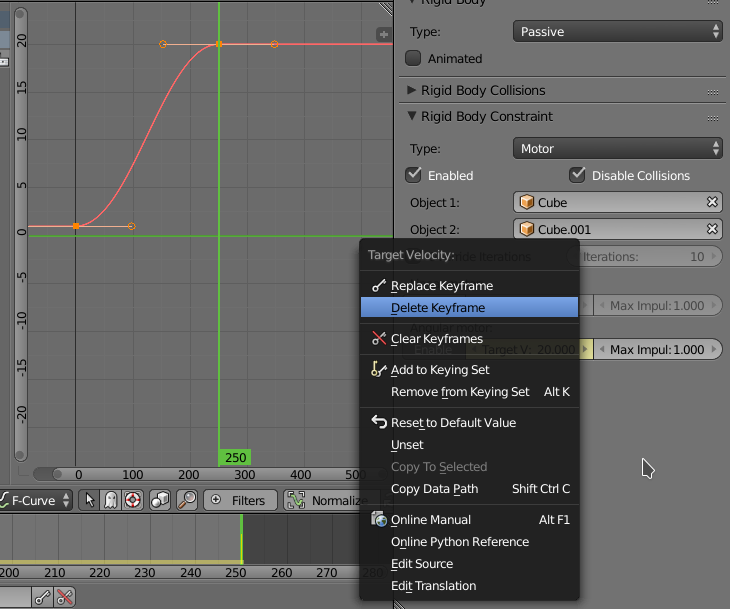This screenshot has height=609, width=730.
Task: Open Online Python Reference entry
Action: click(x=469, y=541)
